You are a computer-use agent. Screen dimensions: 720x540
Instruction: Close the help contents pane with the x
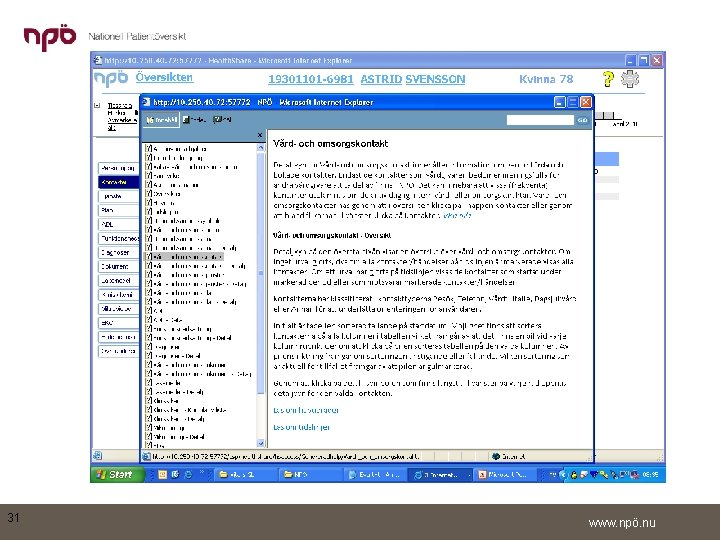point(260,135)
